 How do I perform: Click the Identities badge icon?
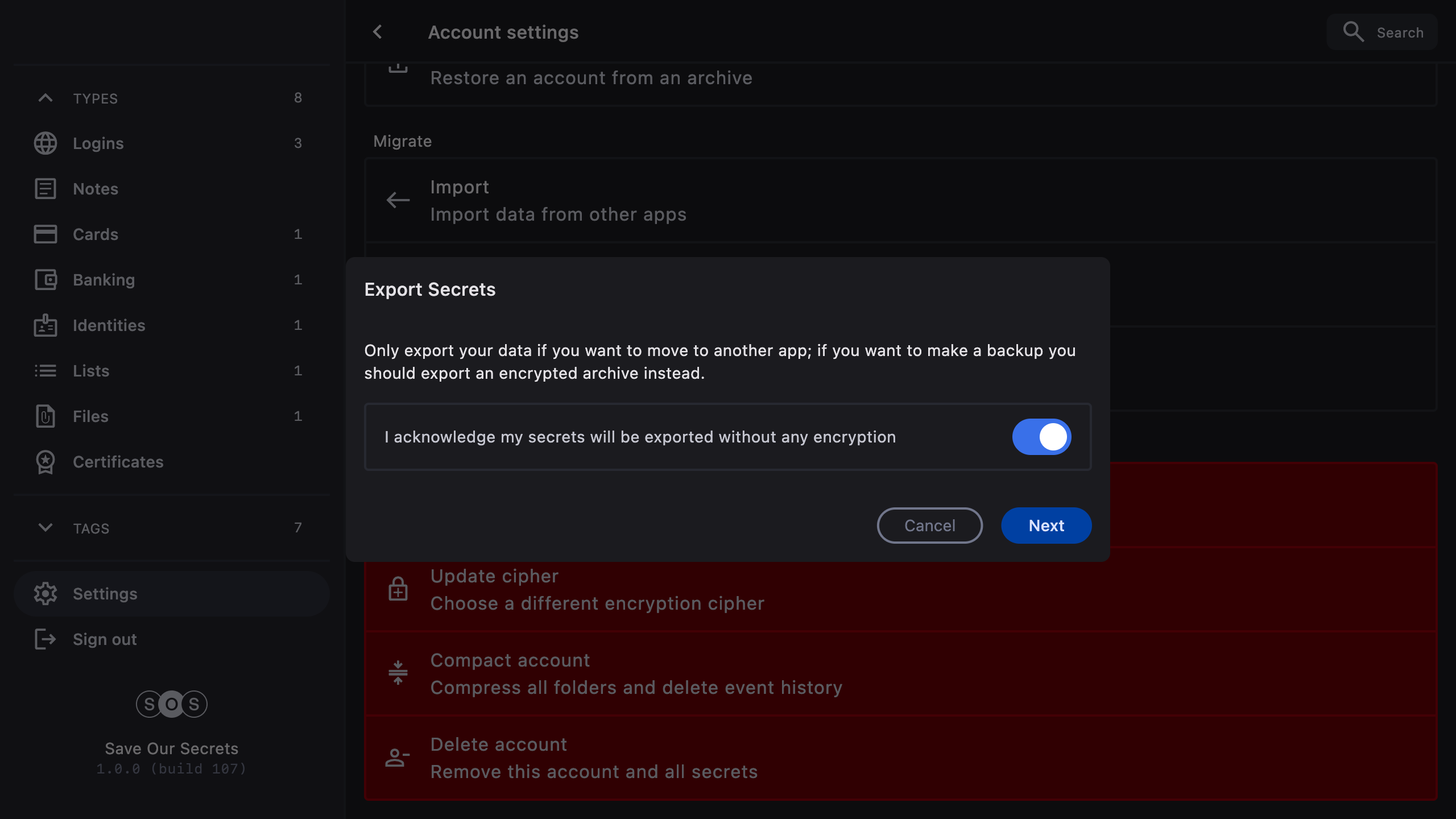pos(45,325)
